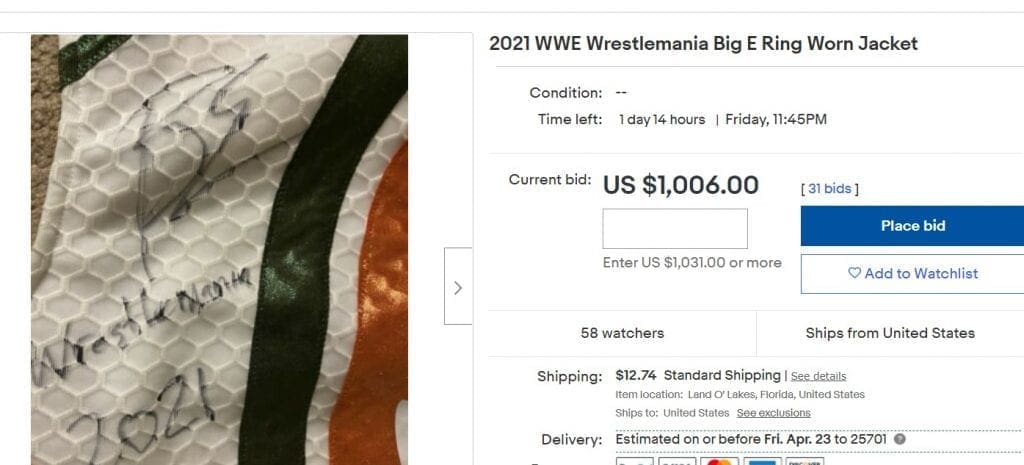Click the next image arrow chevron

point(458,287)
